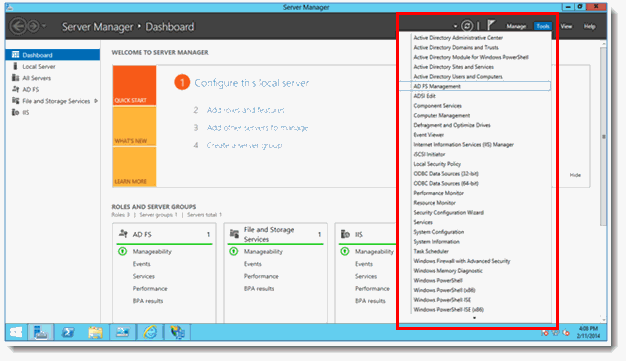This screenshot has width=626, height=361.
Task: Click the Dashboard sidebar icon
Action: (16, 54)
